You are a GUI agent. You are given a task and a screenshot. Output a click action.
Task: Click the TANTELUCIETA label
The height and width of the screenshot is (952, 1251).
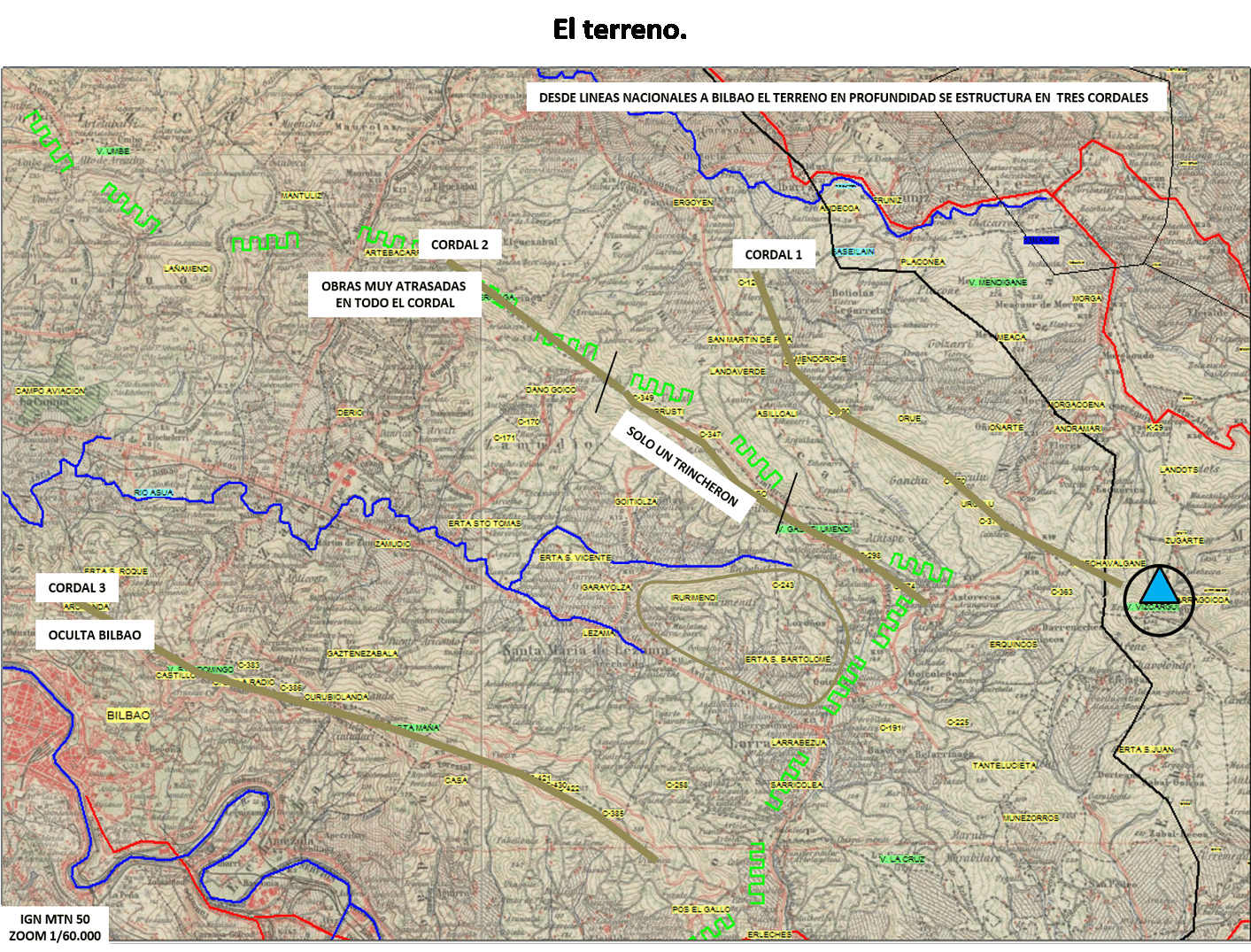click(x=1004, y=765)
